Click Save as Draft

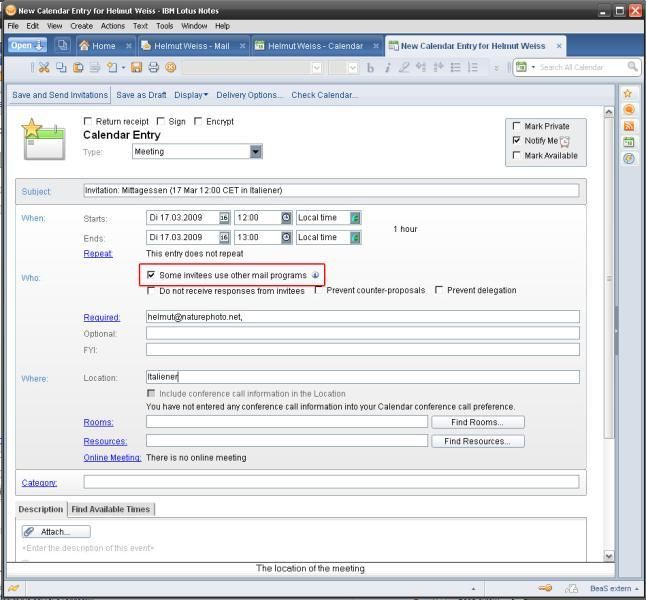(x=141, y=95)
